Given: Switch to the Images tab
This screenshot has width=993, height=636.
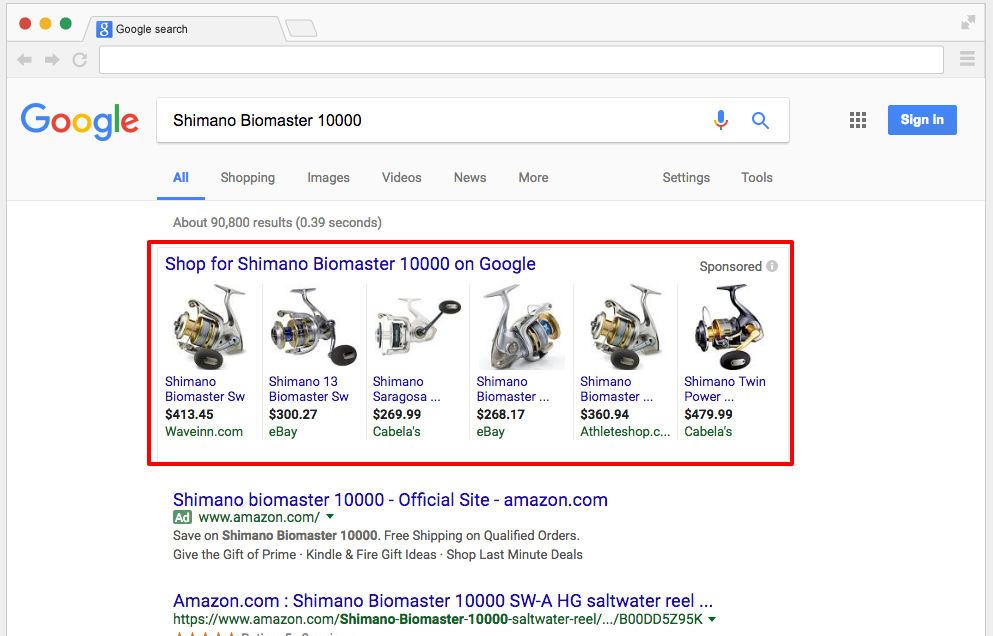Looking at the screenshot, I should (x=328, y=178).
